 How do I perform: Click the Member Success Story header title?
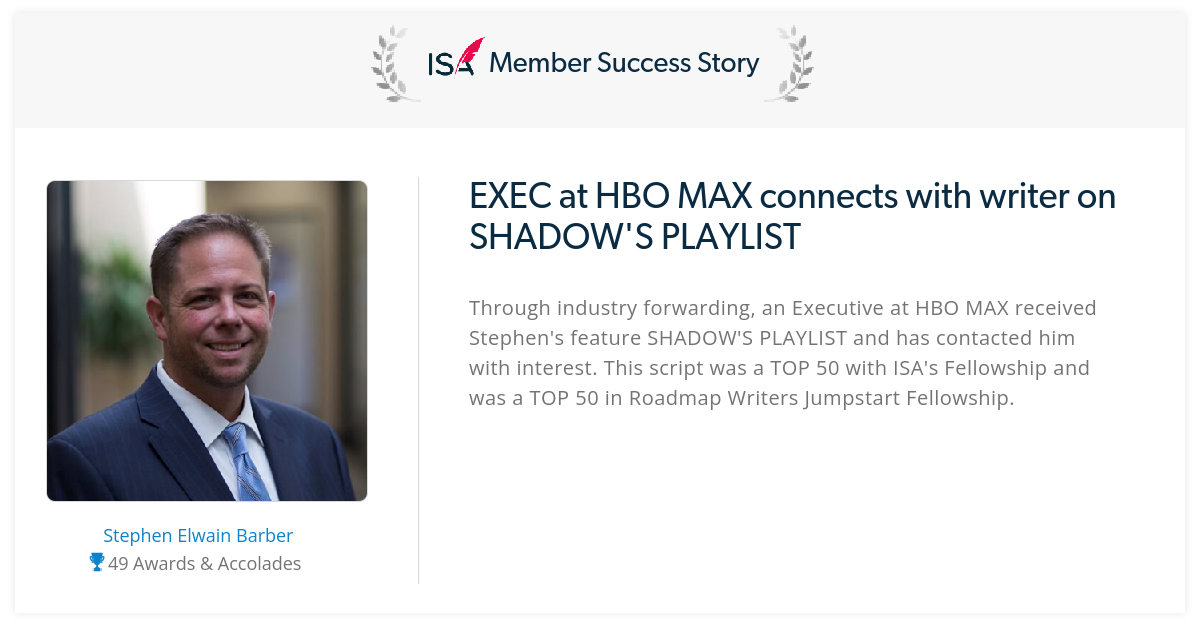pos(624,63)
